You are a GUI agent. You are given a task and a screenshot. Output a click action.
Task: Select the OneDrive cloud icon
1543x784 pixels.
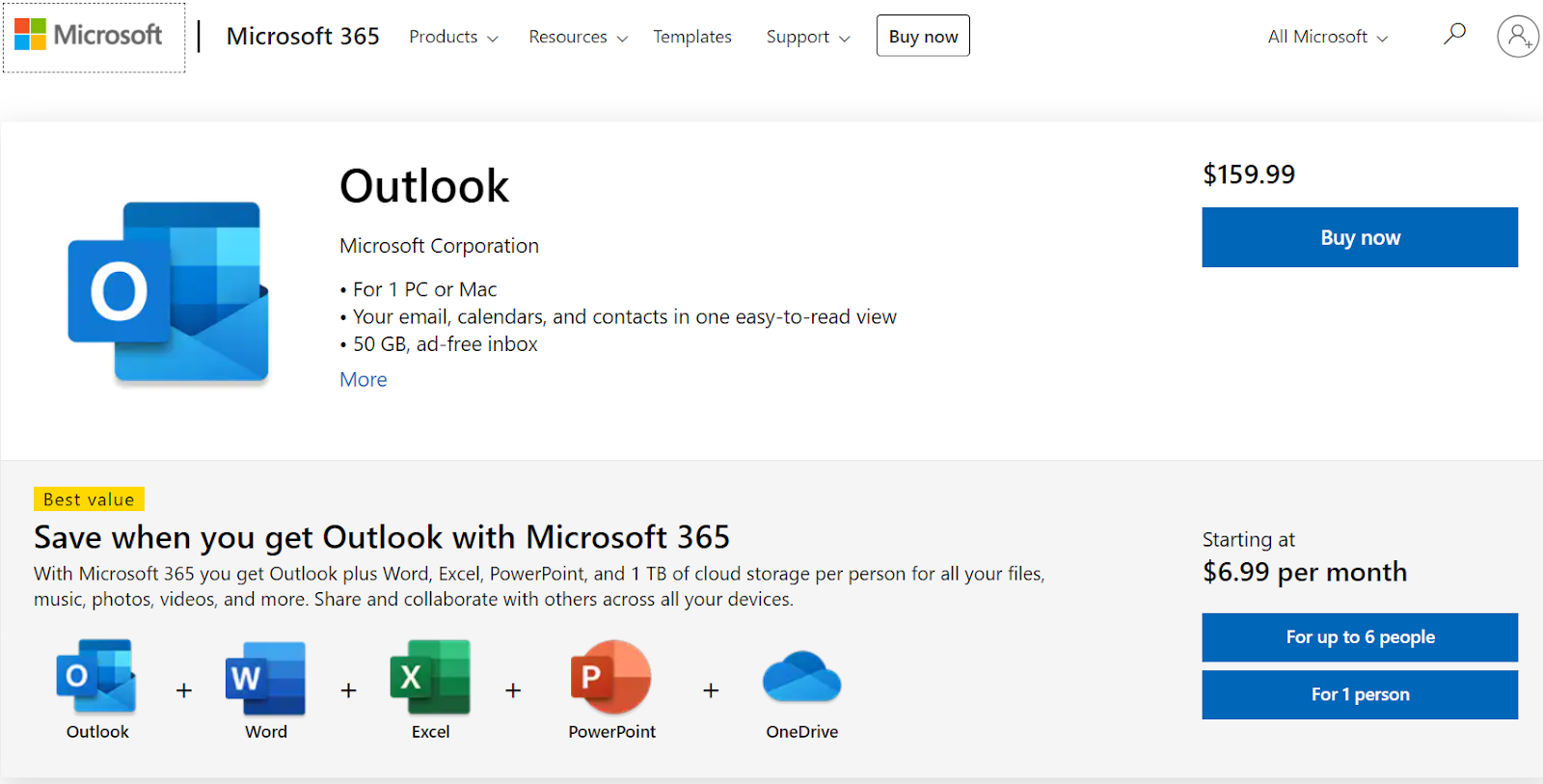[x=801, y=676]
